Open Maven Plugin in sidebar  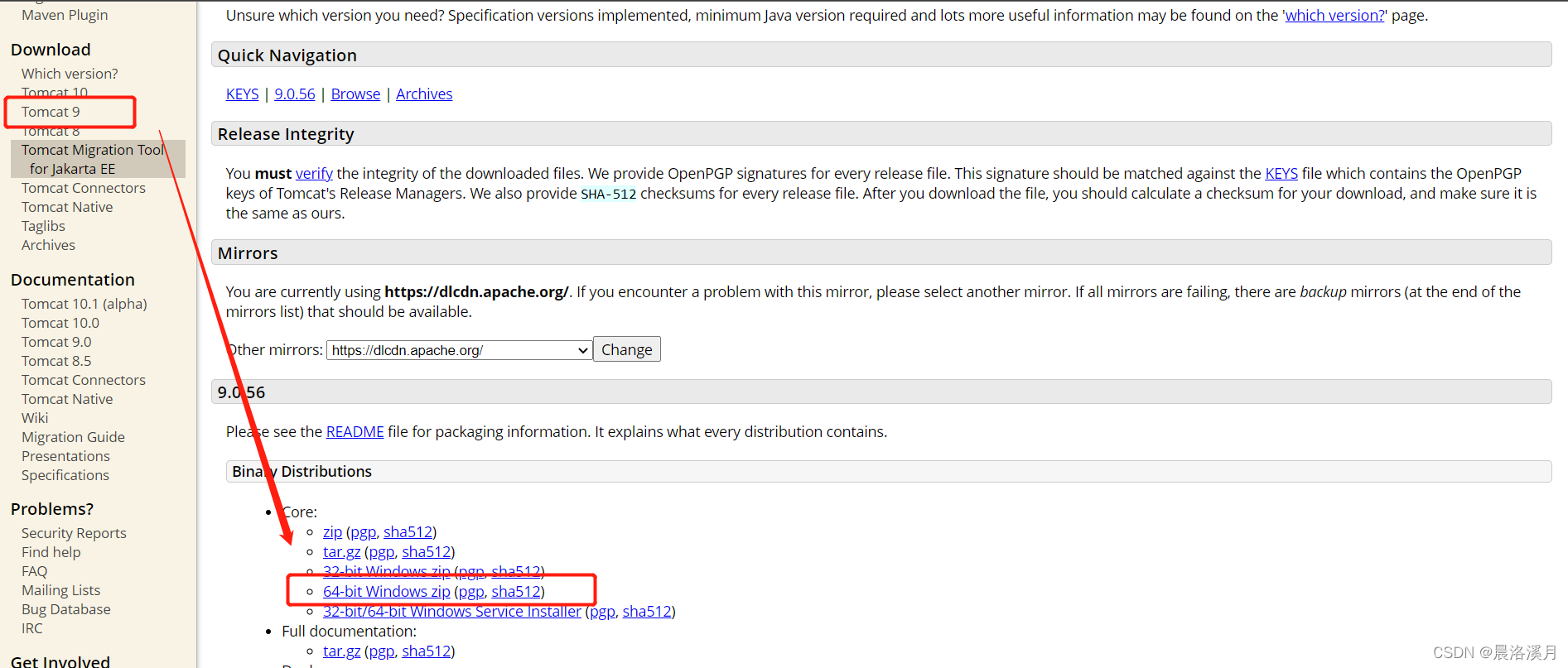coord(65,15)
